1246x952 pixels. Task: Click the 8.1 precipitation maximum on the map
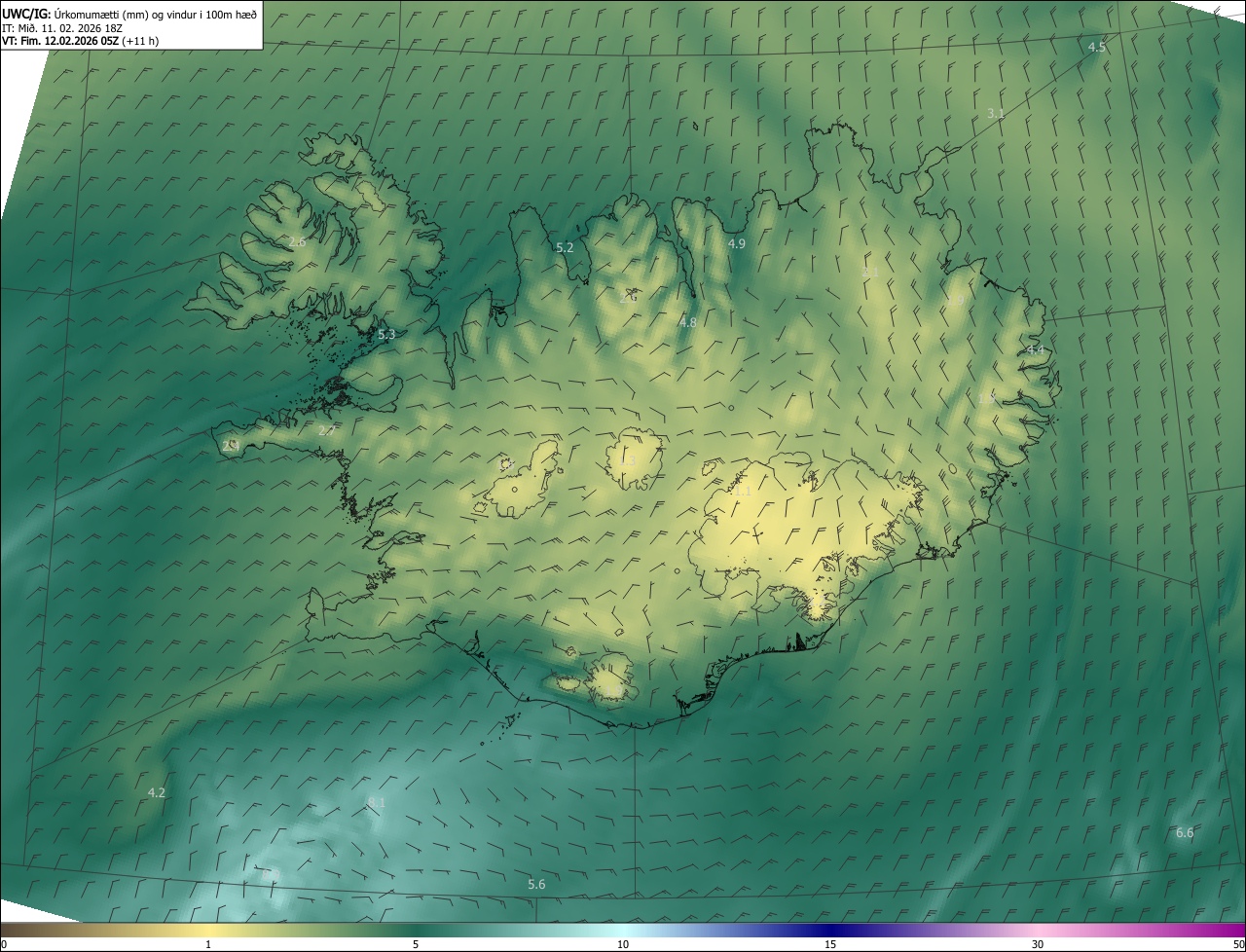(x=377, y=803)
